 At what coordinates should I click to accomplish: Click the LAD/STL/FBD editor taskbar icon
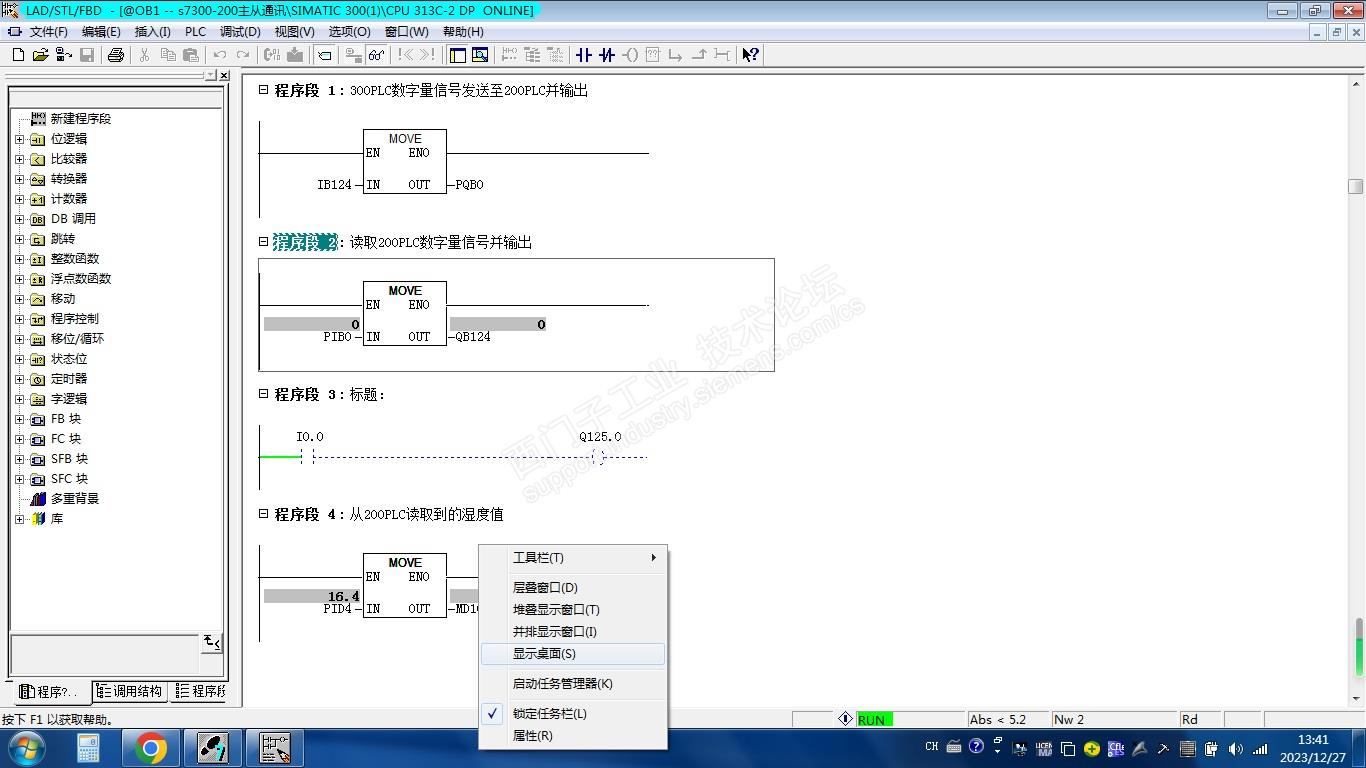(x=275, y=748)
